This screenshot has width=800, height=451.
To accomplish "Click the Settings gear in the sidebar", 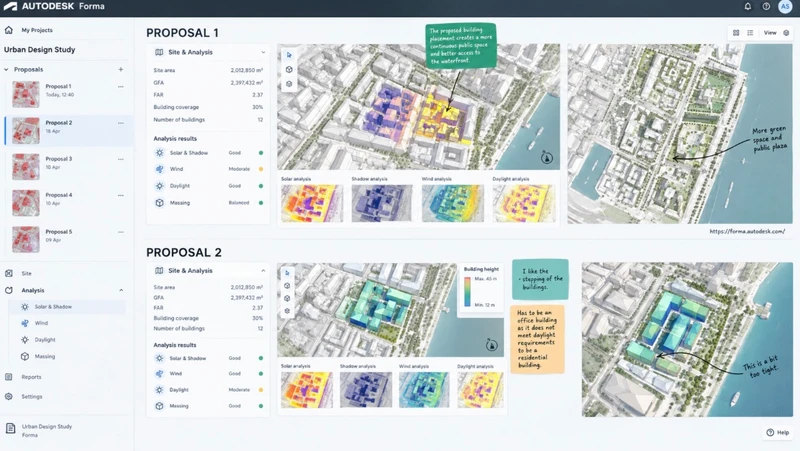I will tap(9, 396).
